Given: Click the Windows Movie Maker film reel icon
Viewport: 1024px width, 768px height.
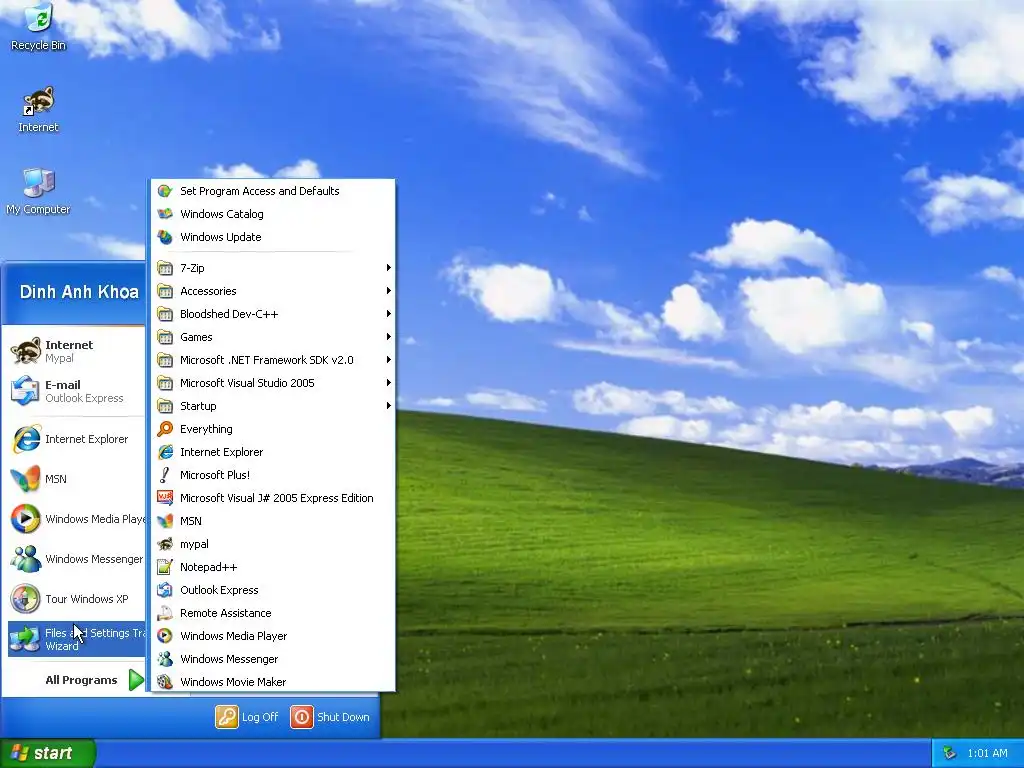Looking at the screenshot, I should pos(165,681).
